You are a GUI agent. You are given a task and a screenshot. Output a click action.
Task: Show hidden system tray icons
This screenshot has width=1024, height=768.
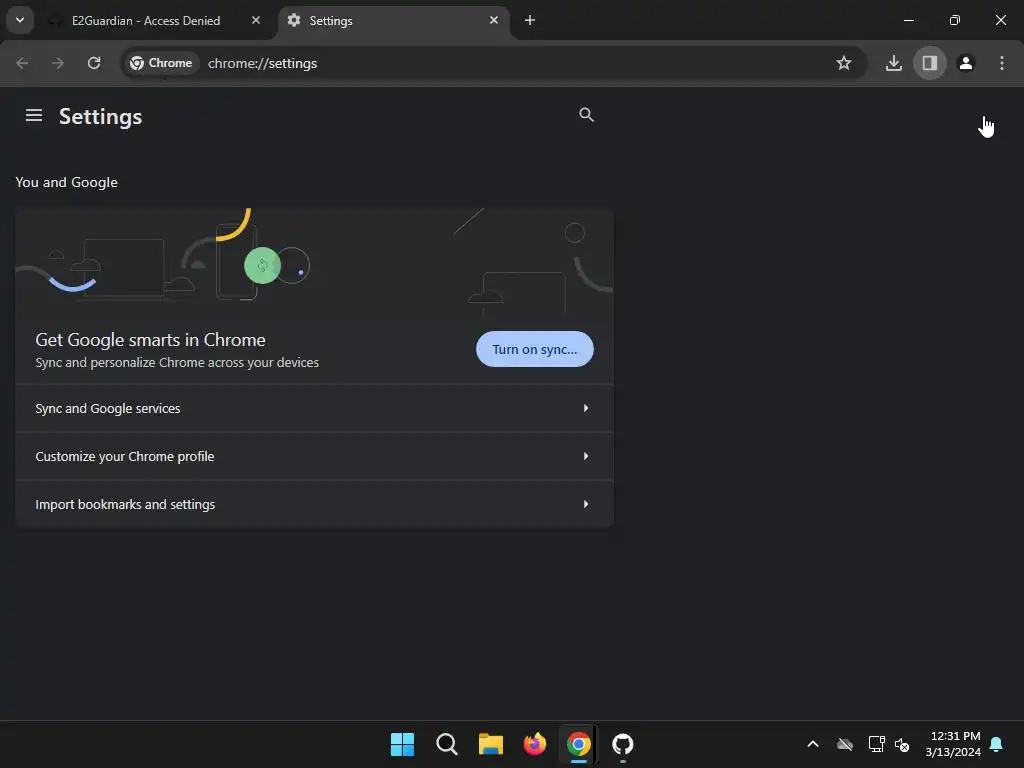[813, 744]
